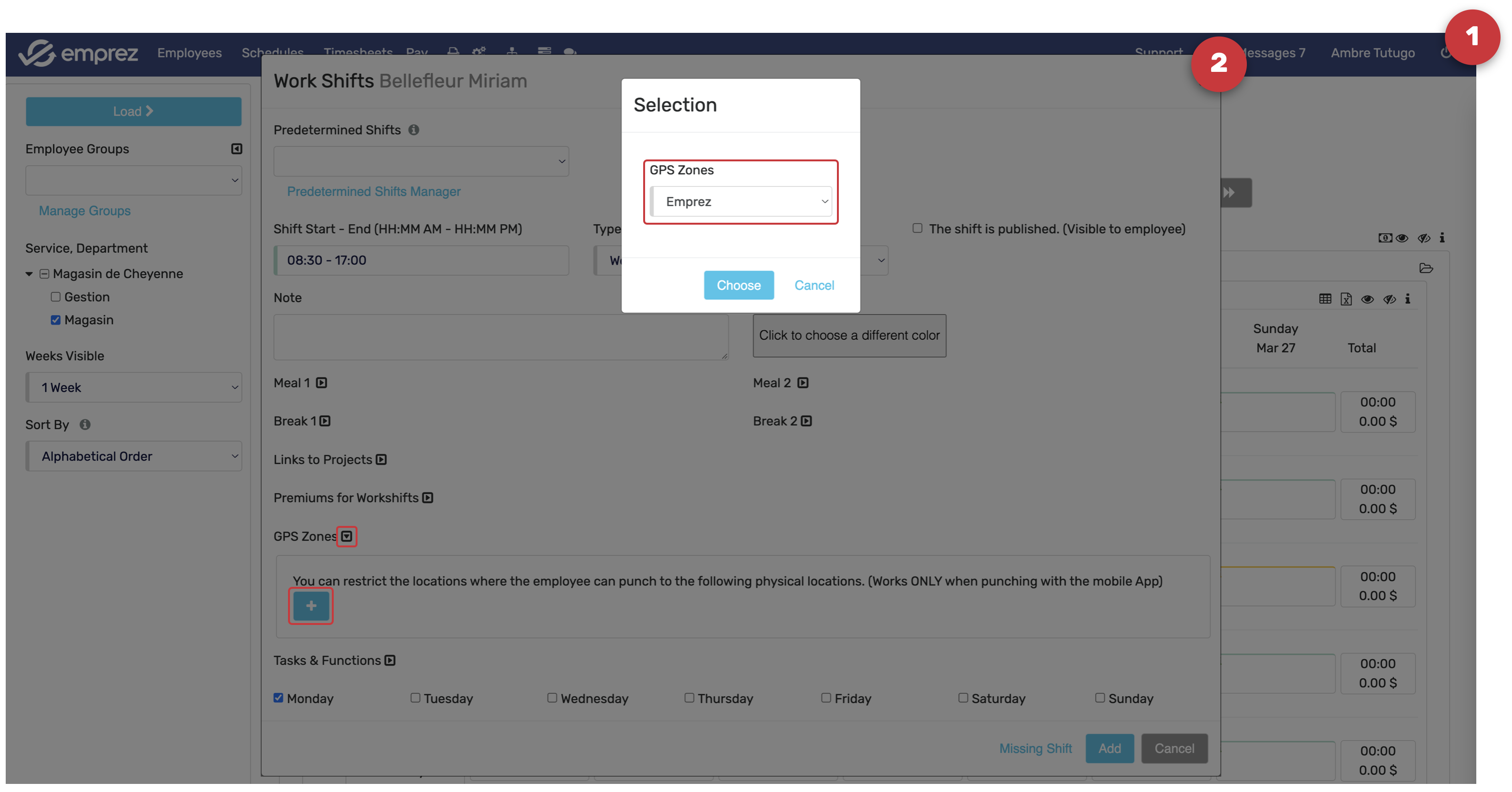Click the Predetermined Shifts info icon

pyautogui.click(x=414, y=129)
